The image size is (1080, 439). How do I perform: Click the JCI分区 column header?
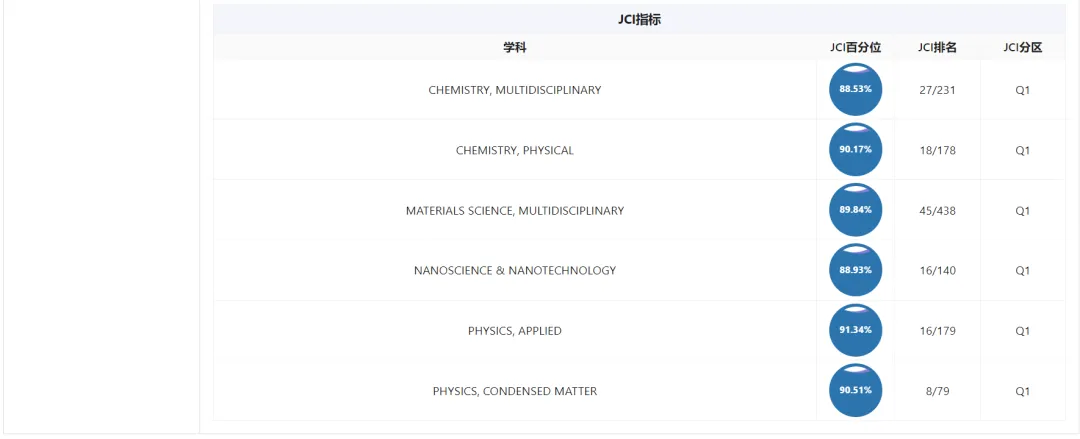coord(1022,47)
